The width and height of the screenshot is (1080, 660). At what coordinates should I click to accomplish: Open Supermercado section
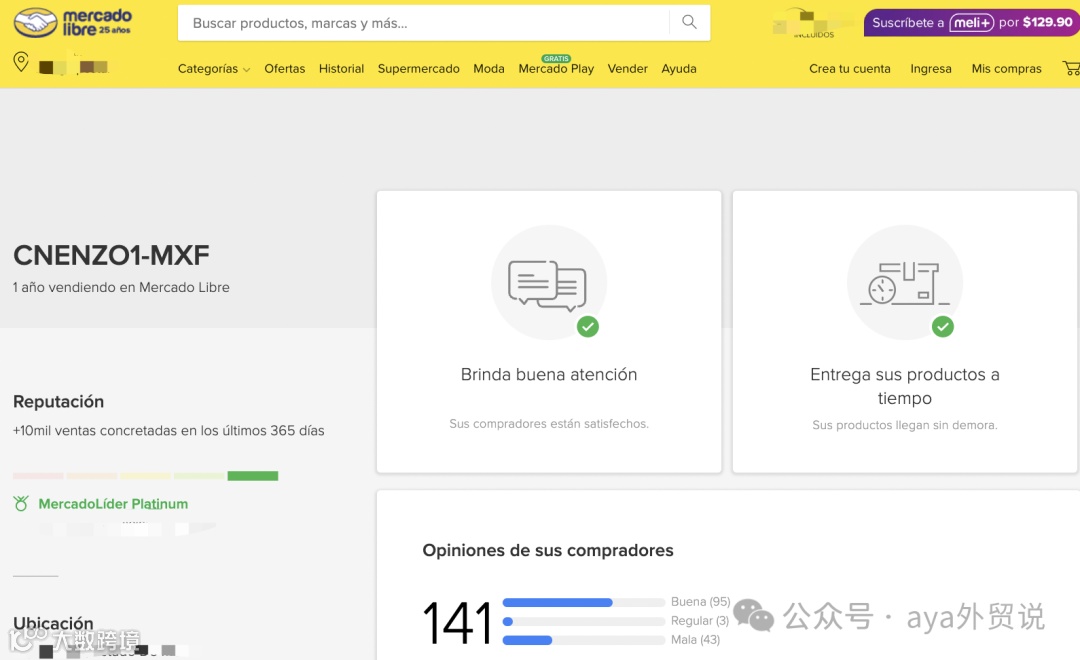[x=418, y=69]
